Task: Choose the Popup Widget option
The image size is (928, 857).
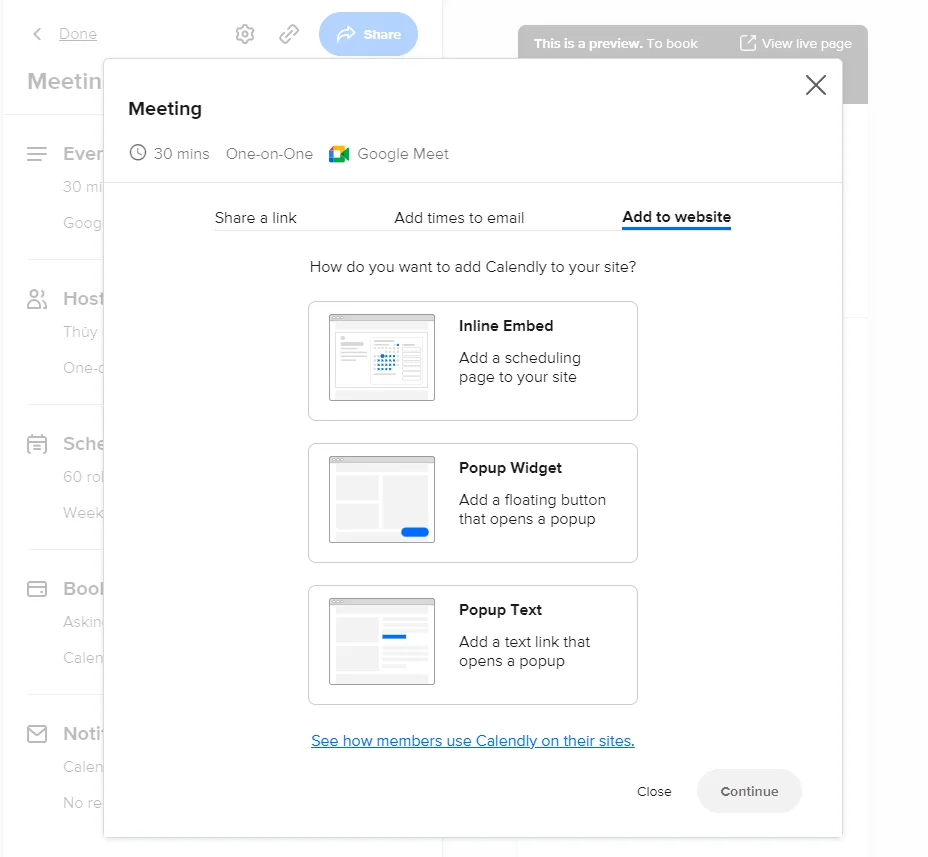Action: tap(473, 503)
